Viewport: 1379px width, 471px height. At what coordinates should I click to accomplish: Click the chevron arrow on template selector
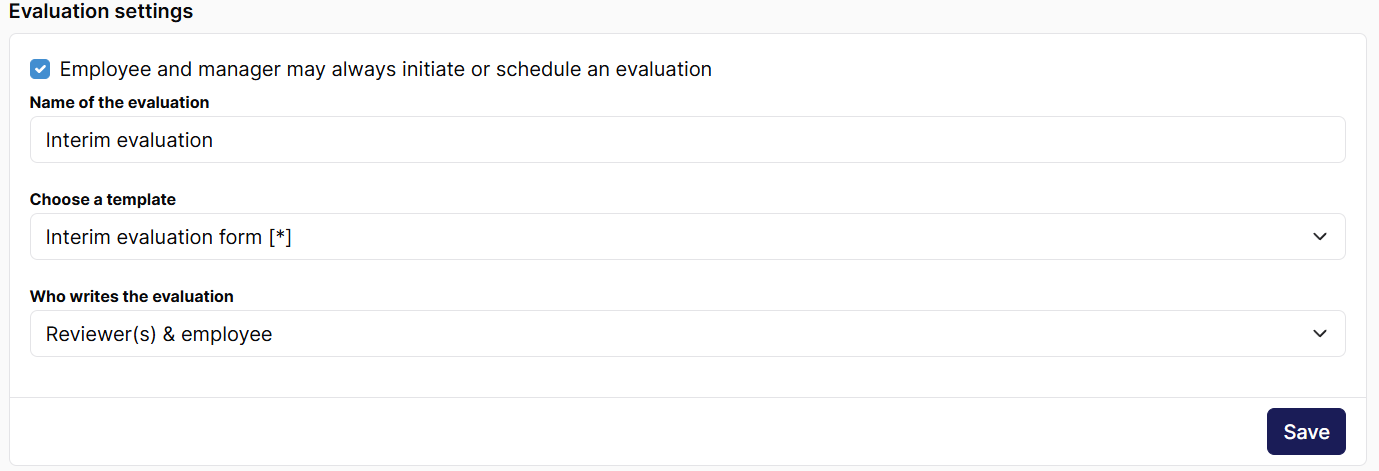1320,237
